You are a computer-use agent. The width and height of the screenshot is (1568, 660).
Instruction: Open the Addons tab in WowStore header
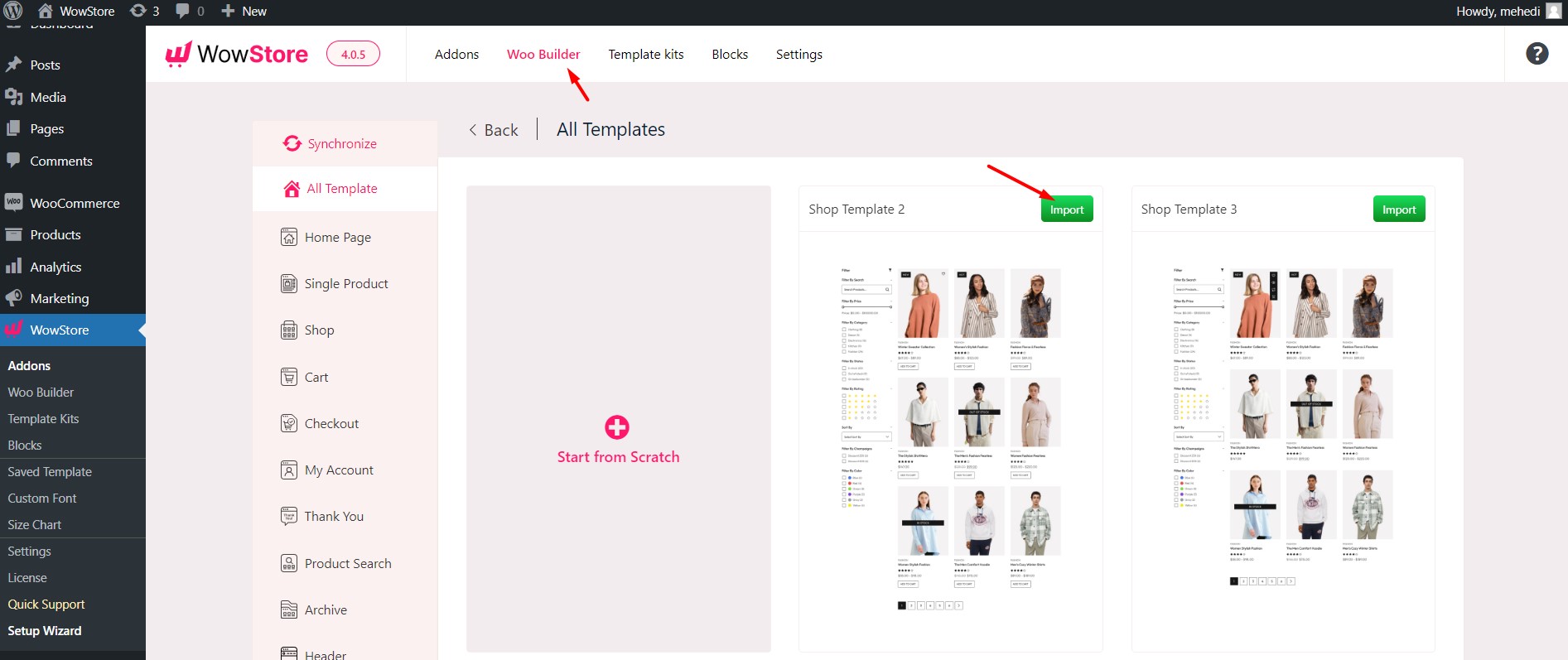tap(456, 54)
